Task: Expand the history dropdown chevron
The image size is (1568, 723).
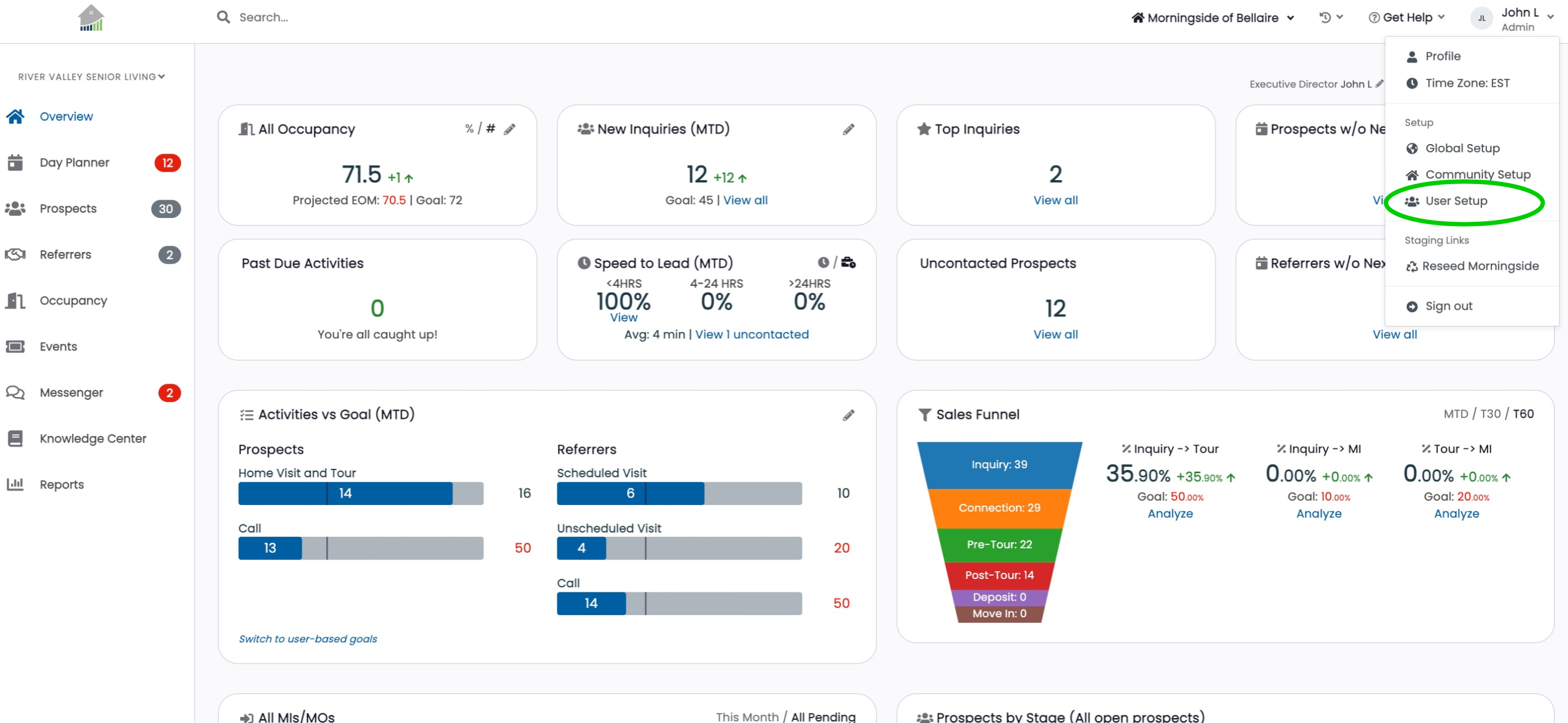Action: pos(1339,17)
